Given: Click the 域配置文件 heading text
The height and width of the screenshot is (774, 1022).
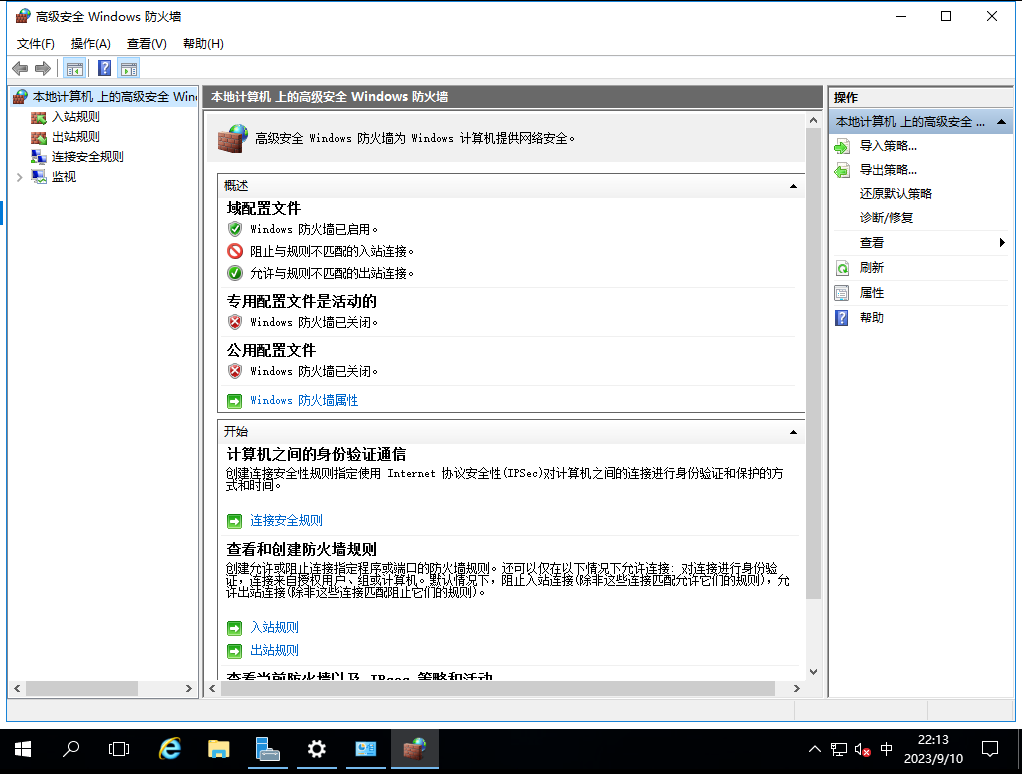Looking at the screenshot, I should click(x=264, y=208).
